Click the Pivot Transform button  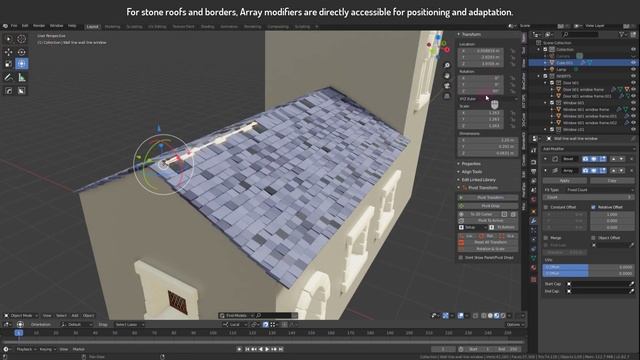tap(488, 198)
